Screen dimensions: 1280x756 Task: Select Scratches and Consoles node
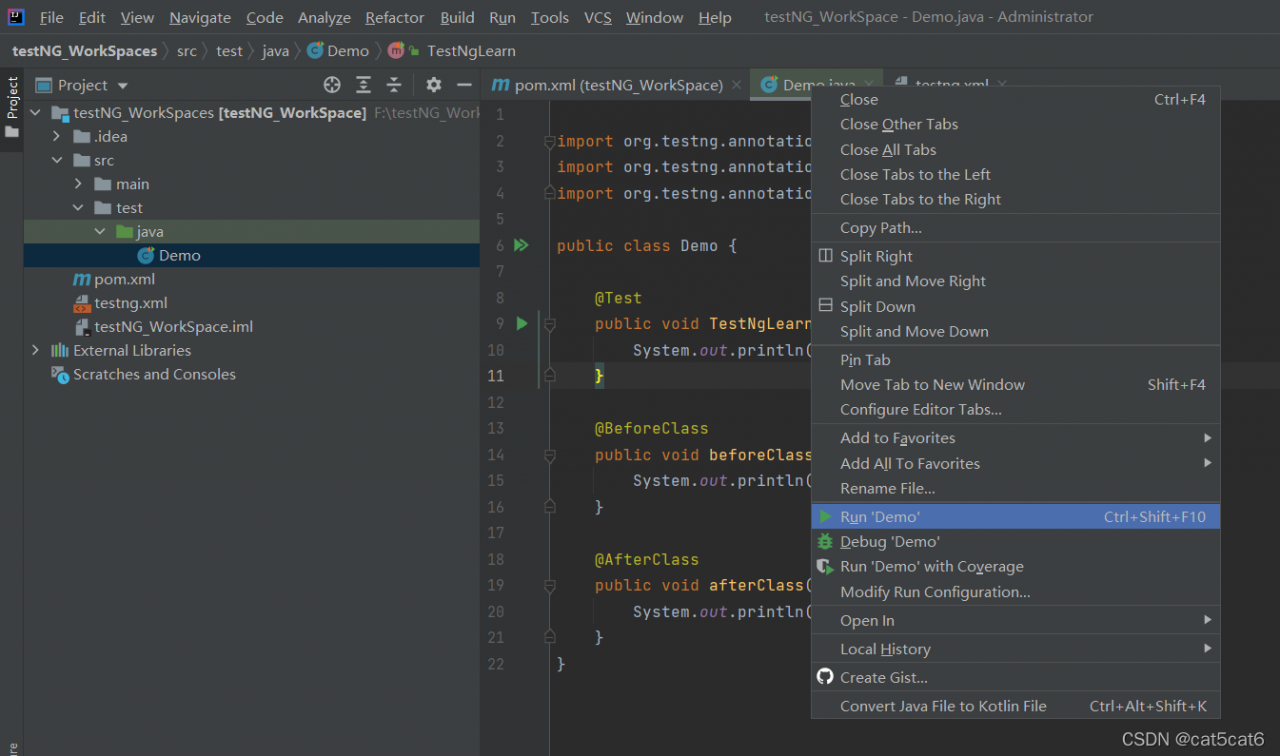(x=154, y=374)
